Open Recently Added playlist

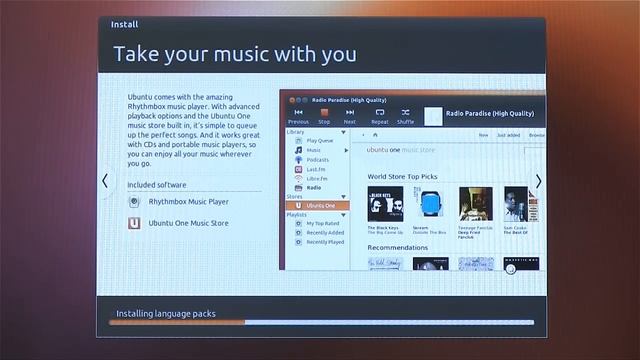click(x=325, y=233)
